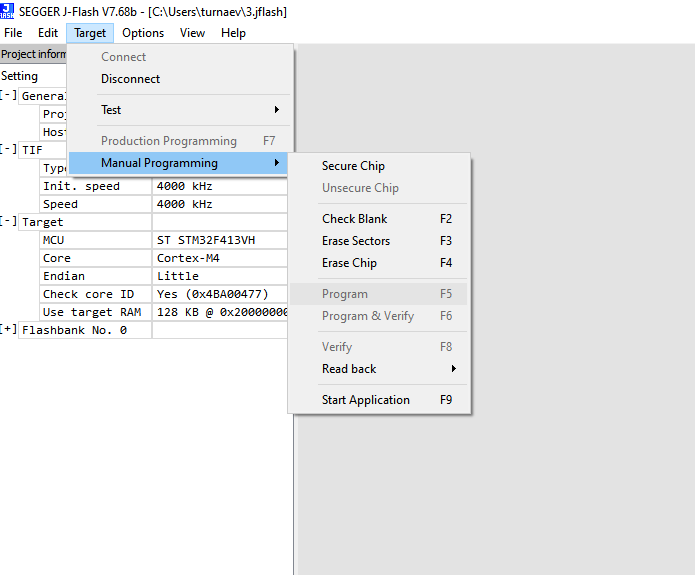Select the MCU row label
Viewport: 695px width, 575px height.
(x=96, y=240)
